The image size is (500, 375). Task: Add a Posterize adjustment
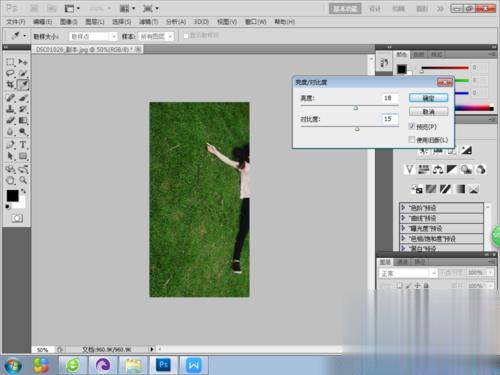pos(431,189)
